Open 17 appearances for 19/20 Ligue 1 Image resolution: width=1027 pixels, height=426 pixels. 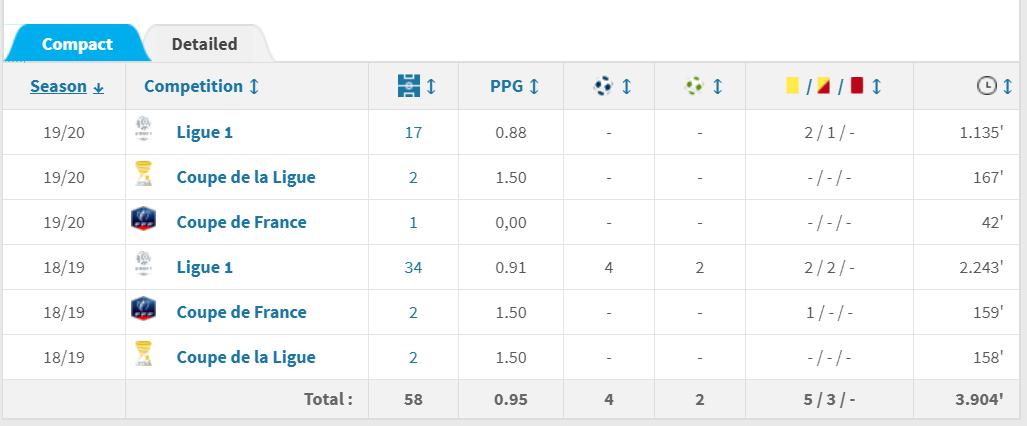click(x=413, y=132)
